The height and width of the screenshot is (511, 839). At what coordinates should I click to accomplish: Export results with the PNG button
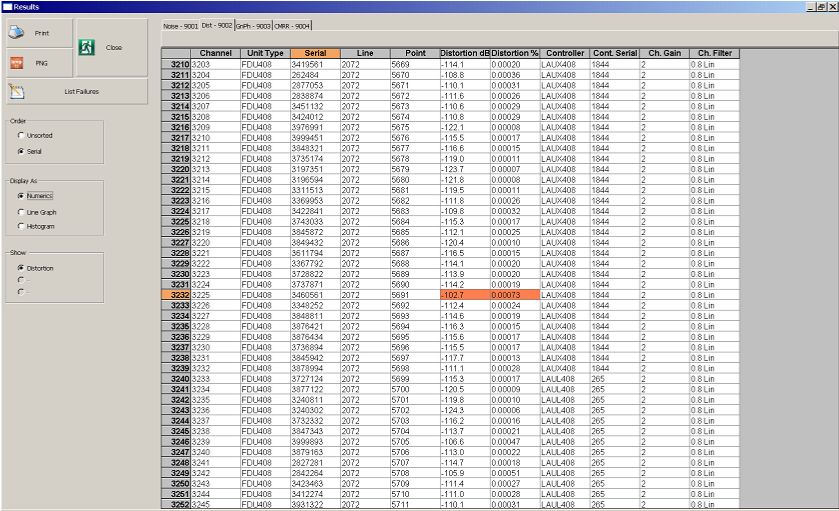point(39,63)
